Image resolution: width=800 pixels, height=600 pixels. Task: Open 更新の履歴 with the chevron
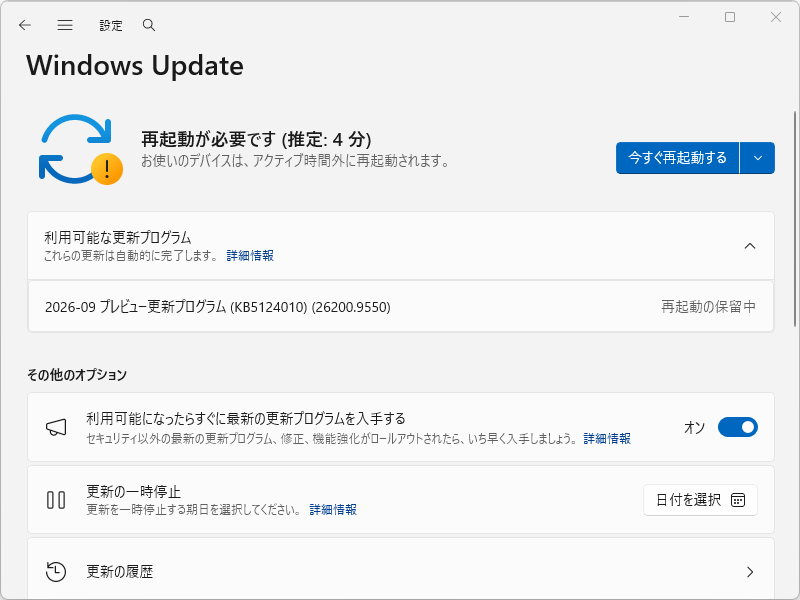click(x=749, y=572)
